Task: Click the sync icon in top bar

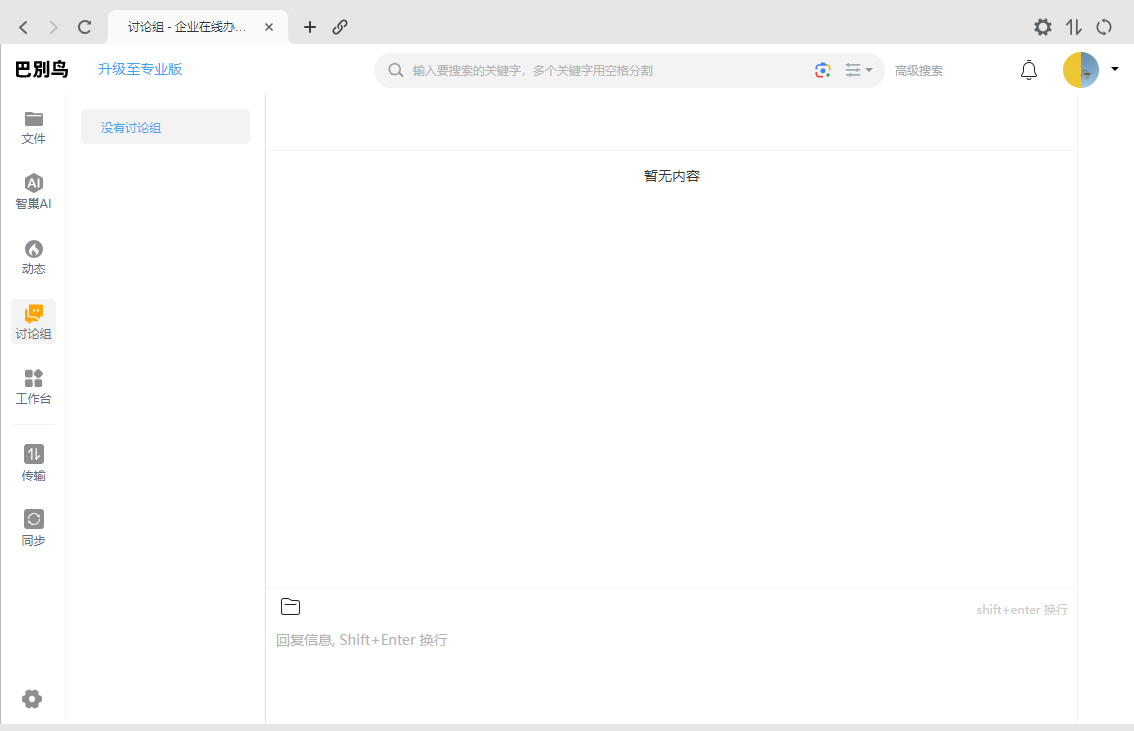Action: (1104, 27)
